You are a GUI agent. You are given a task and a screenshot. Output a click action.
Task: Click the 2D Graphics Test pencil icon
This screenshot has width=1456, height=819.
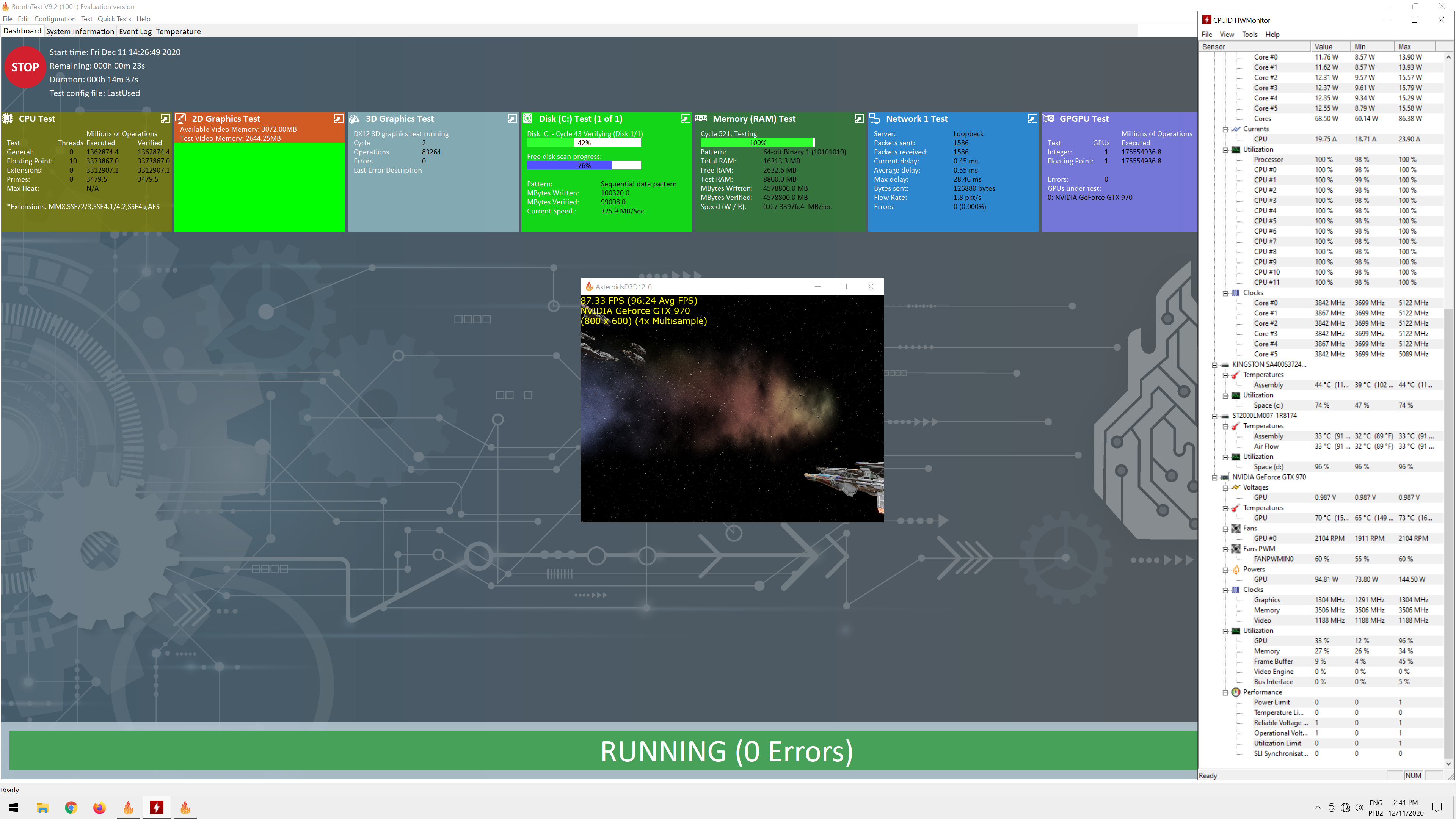pos(181,118)
